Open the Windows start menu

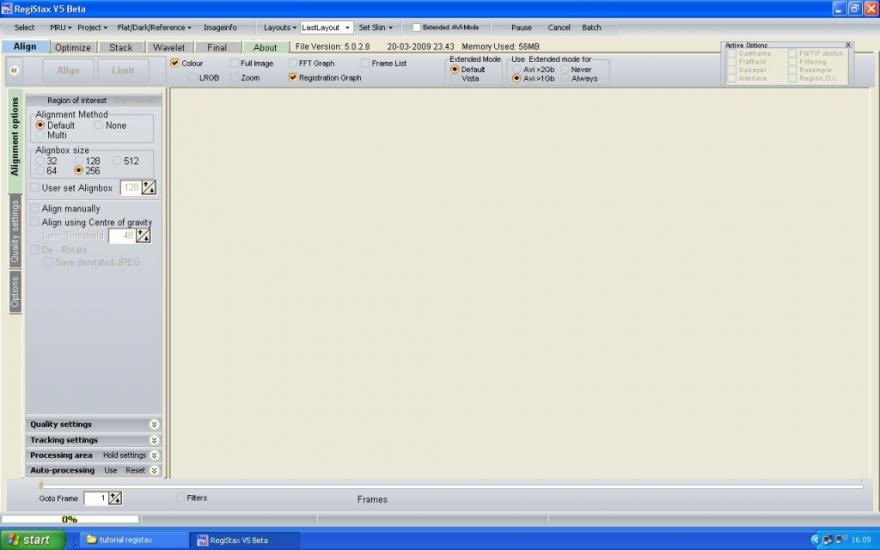(33, 540)
